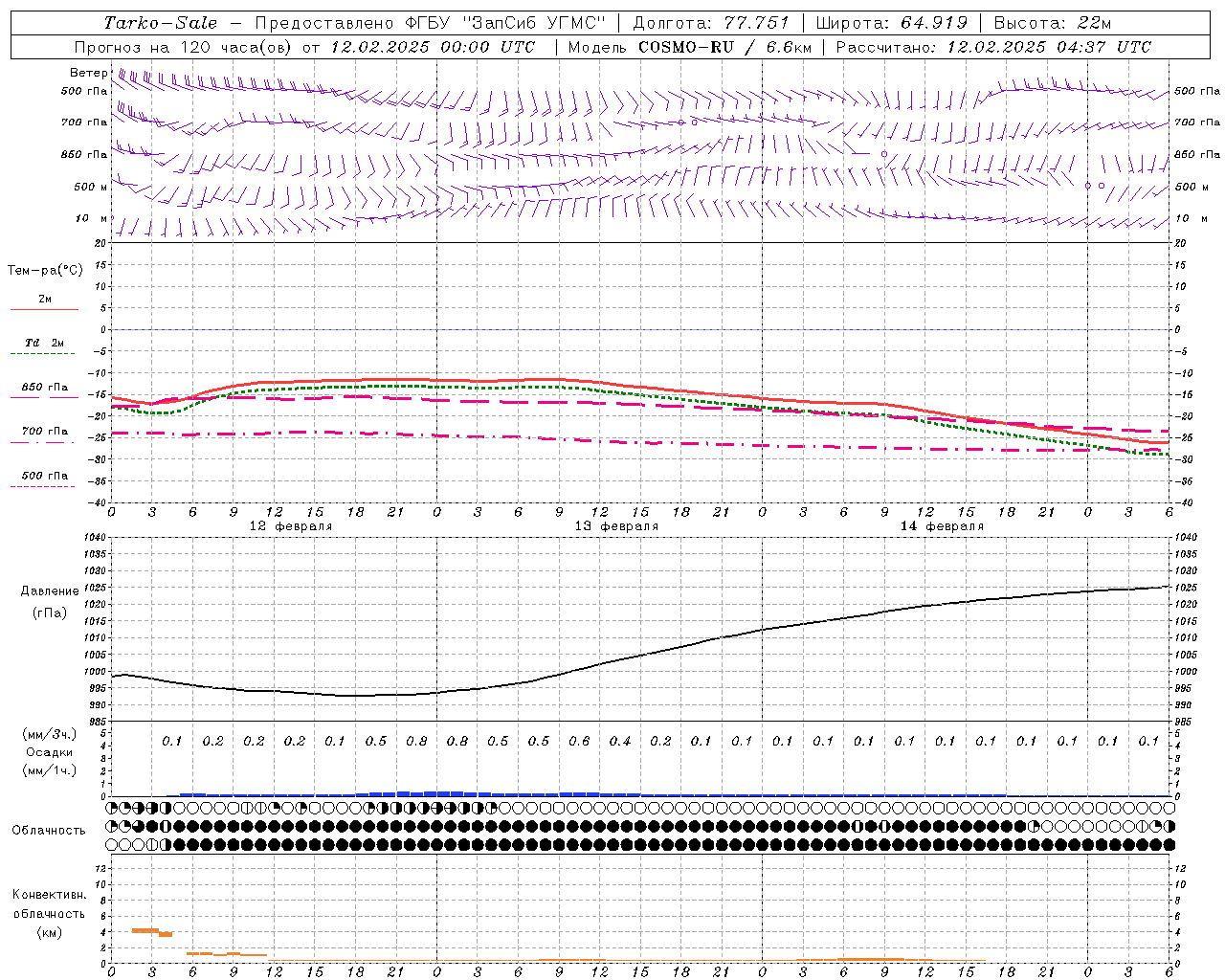Select the 12 февраля date label

[x=291, y=526]
